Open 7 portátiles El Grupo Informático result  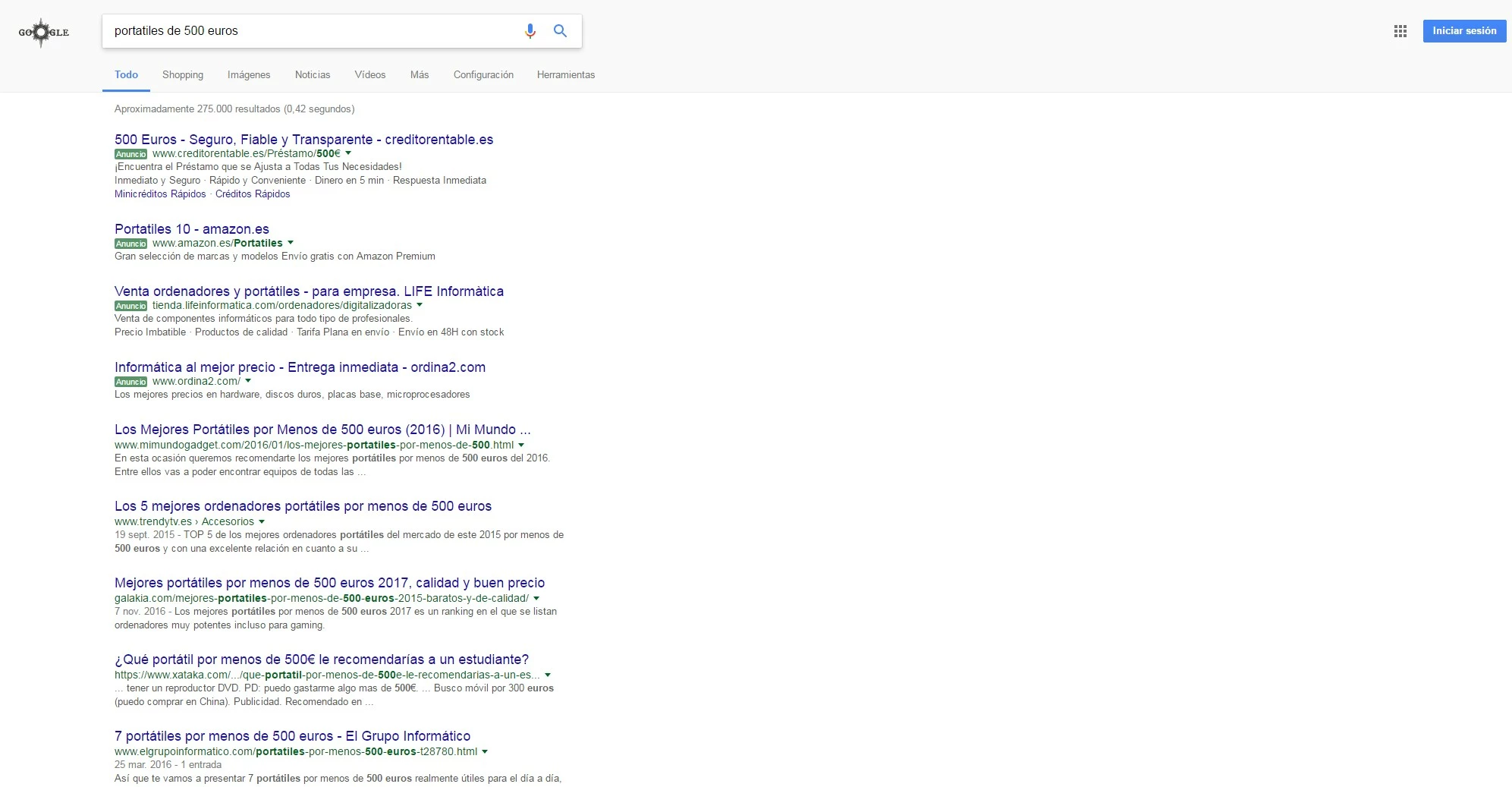click(x=292, y=736)
